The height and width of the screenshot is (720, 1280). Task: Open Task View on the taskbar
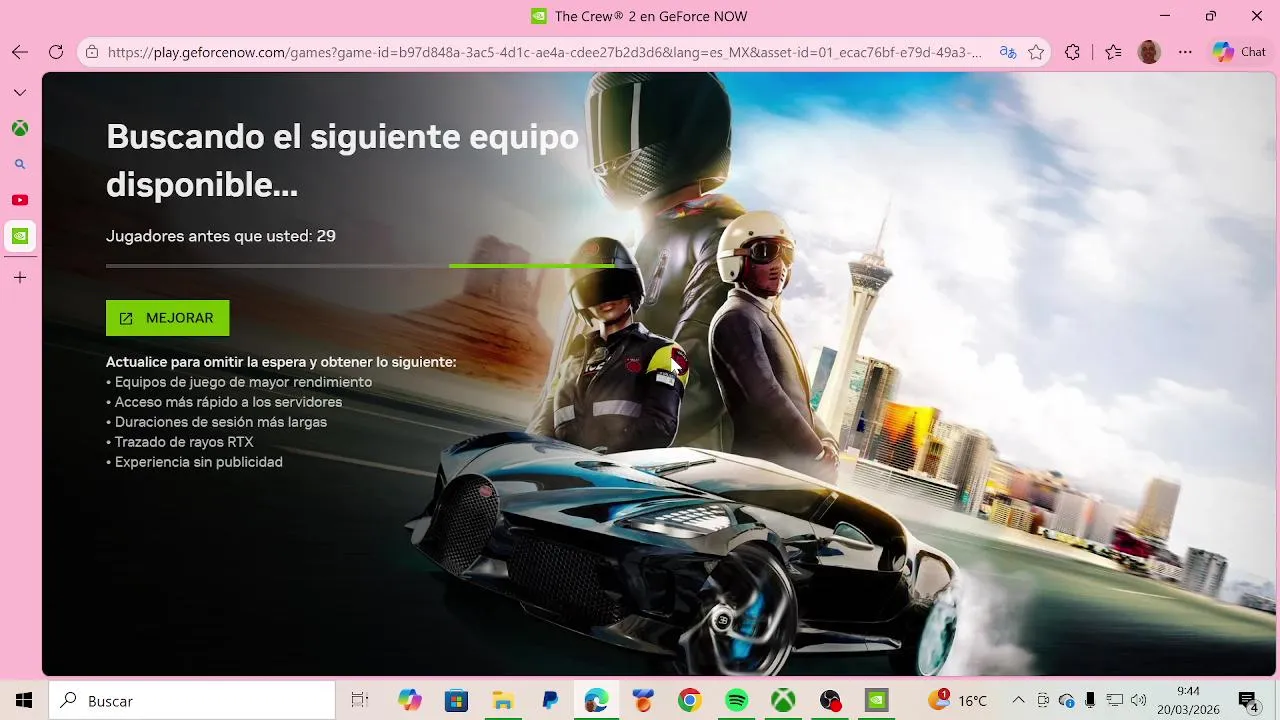coord(360,701)
